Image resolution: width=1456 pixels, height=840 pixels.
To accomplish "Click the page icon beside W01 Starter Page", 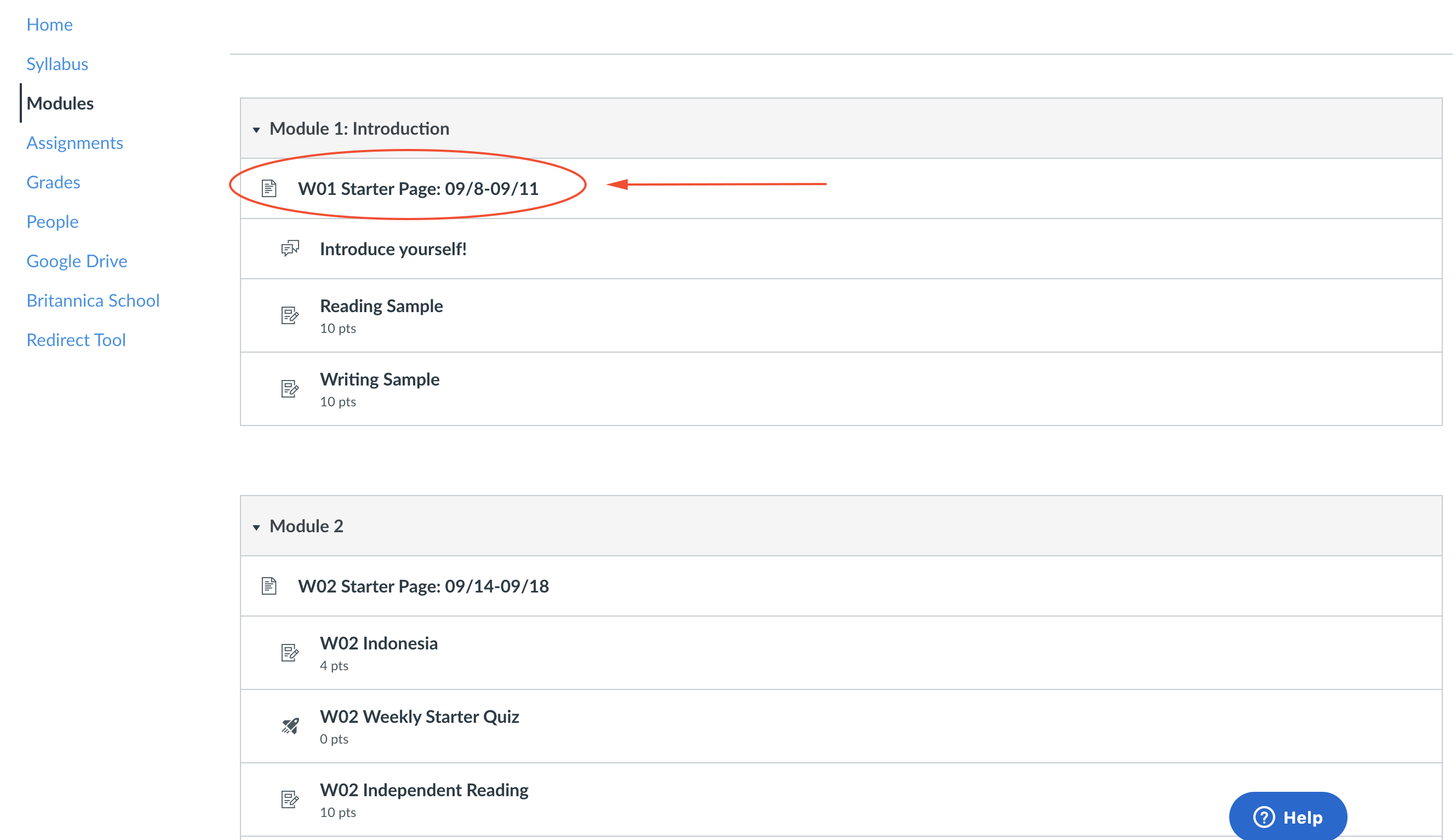I will (x=269, y=189).
